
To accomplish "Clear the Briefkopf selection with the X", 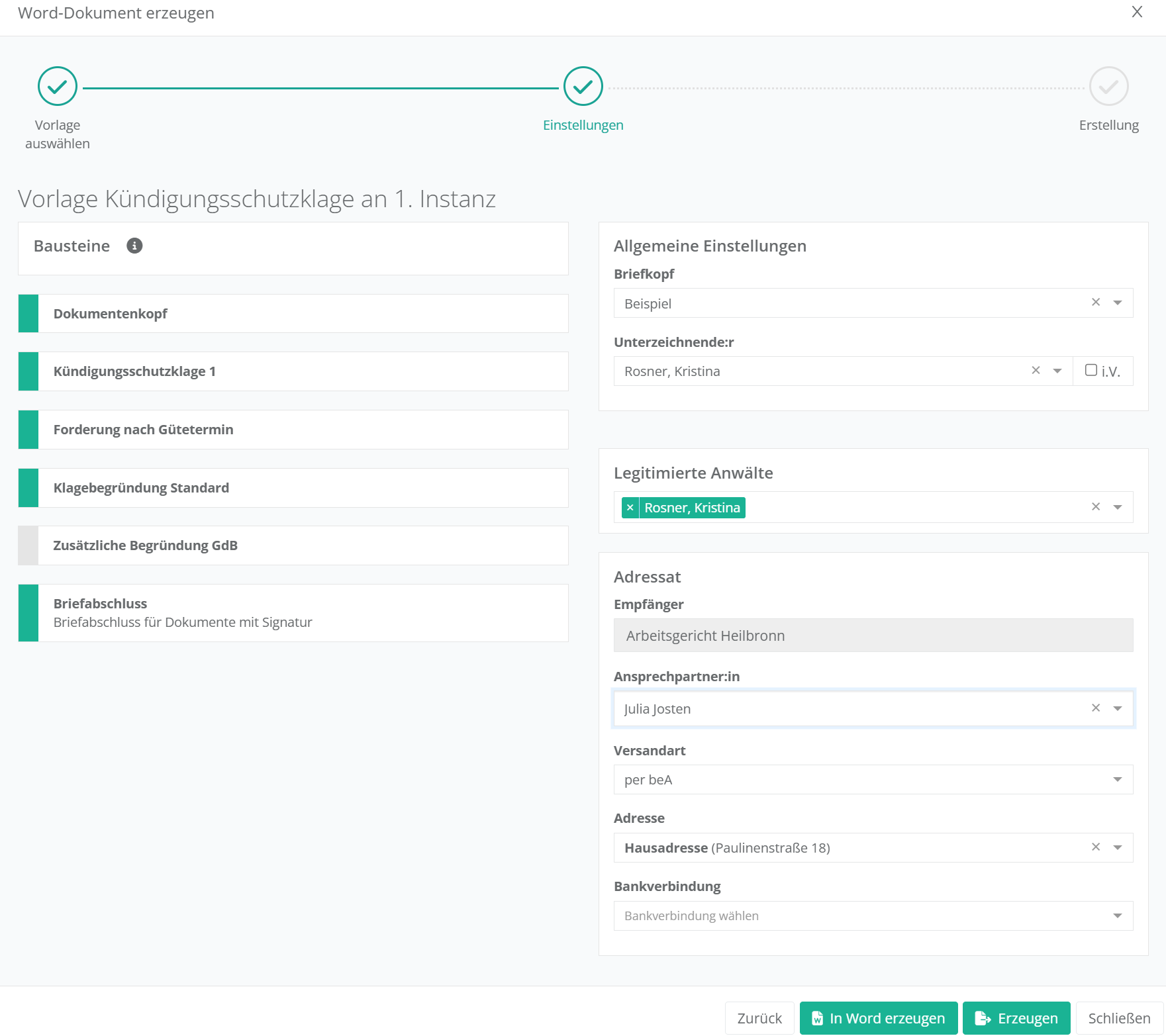I will 1096,303.
